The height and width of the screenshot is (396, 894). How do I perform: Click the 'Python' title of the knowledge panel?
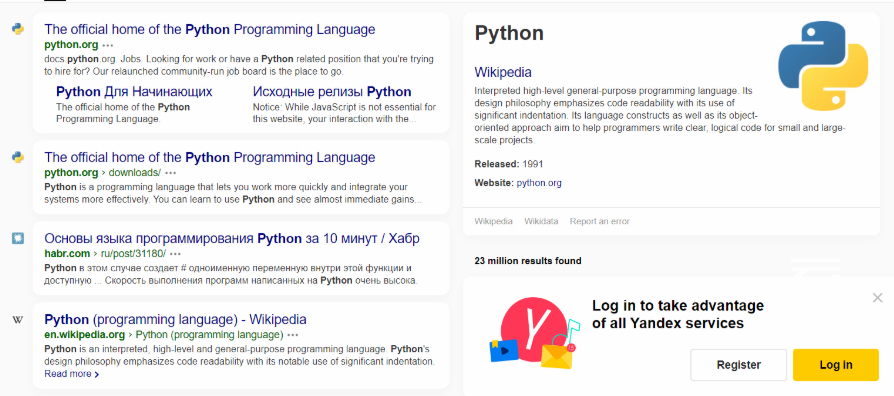coord(509,33)
